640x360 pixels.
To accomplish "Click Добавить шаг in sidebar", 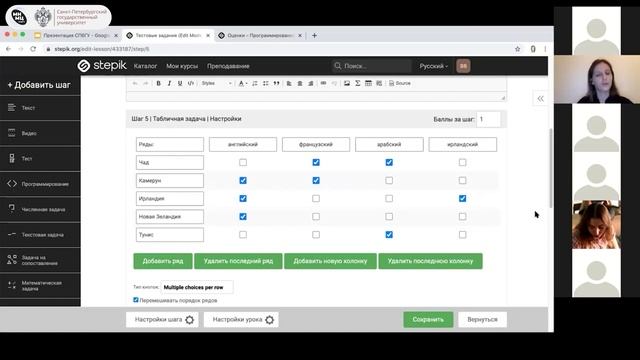I will [39, 85].
